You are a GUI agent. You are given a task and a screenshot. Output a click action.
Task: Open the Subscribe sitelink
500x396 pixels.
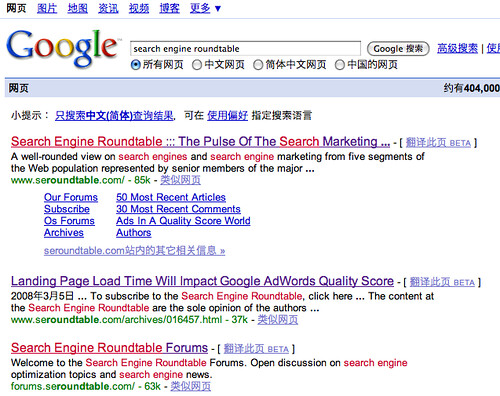coord(67,209)
